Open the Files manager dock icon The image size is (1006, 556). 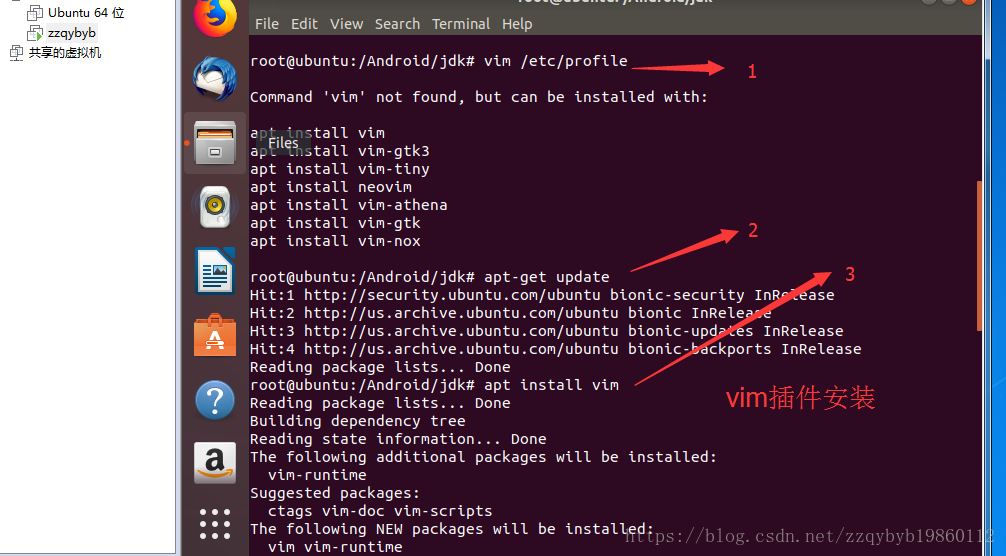click(x=215, y=143)
